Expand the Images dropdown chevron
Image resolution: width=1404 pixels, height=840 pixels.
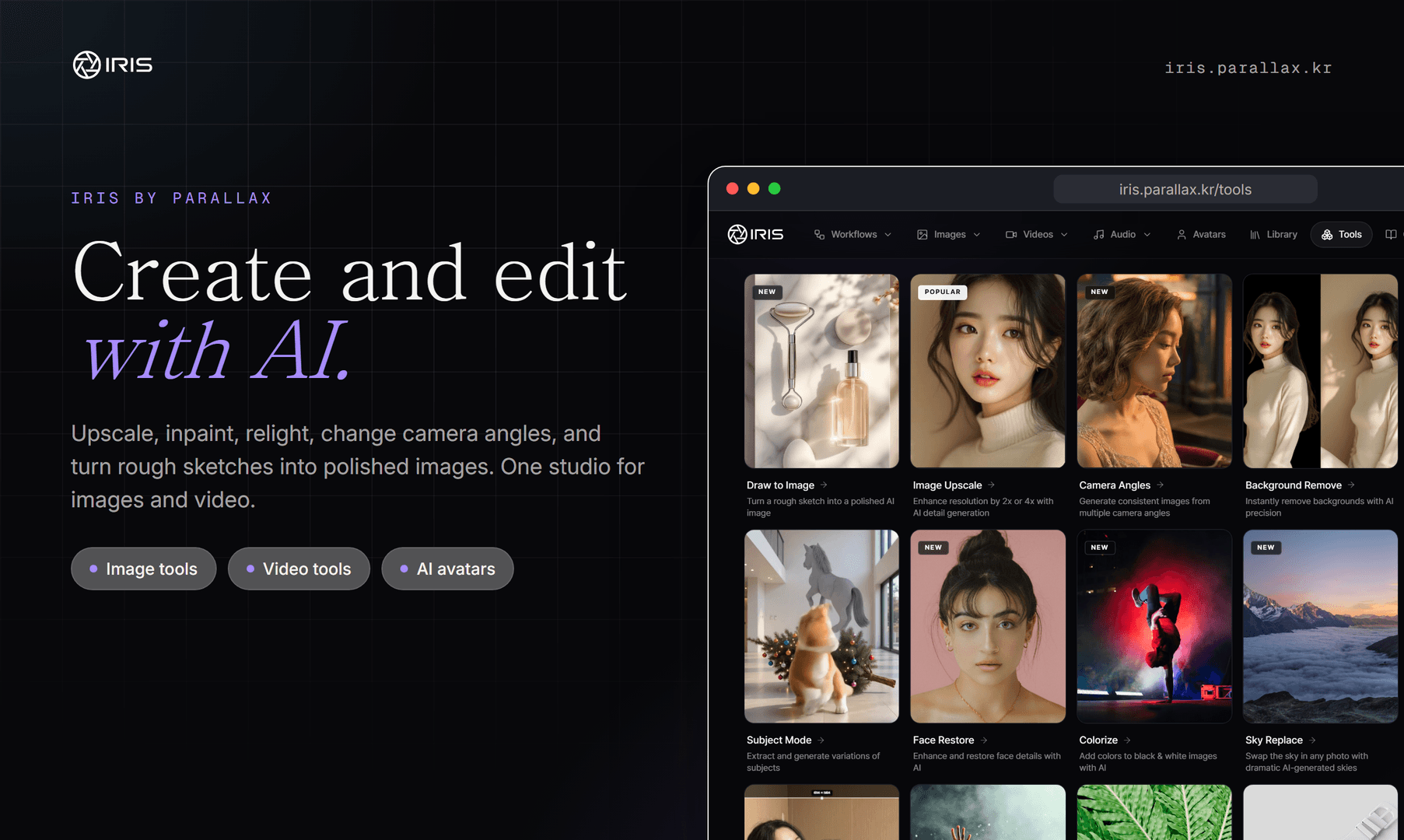[x=977, y=234]
